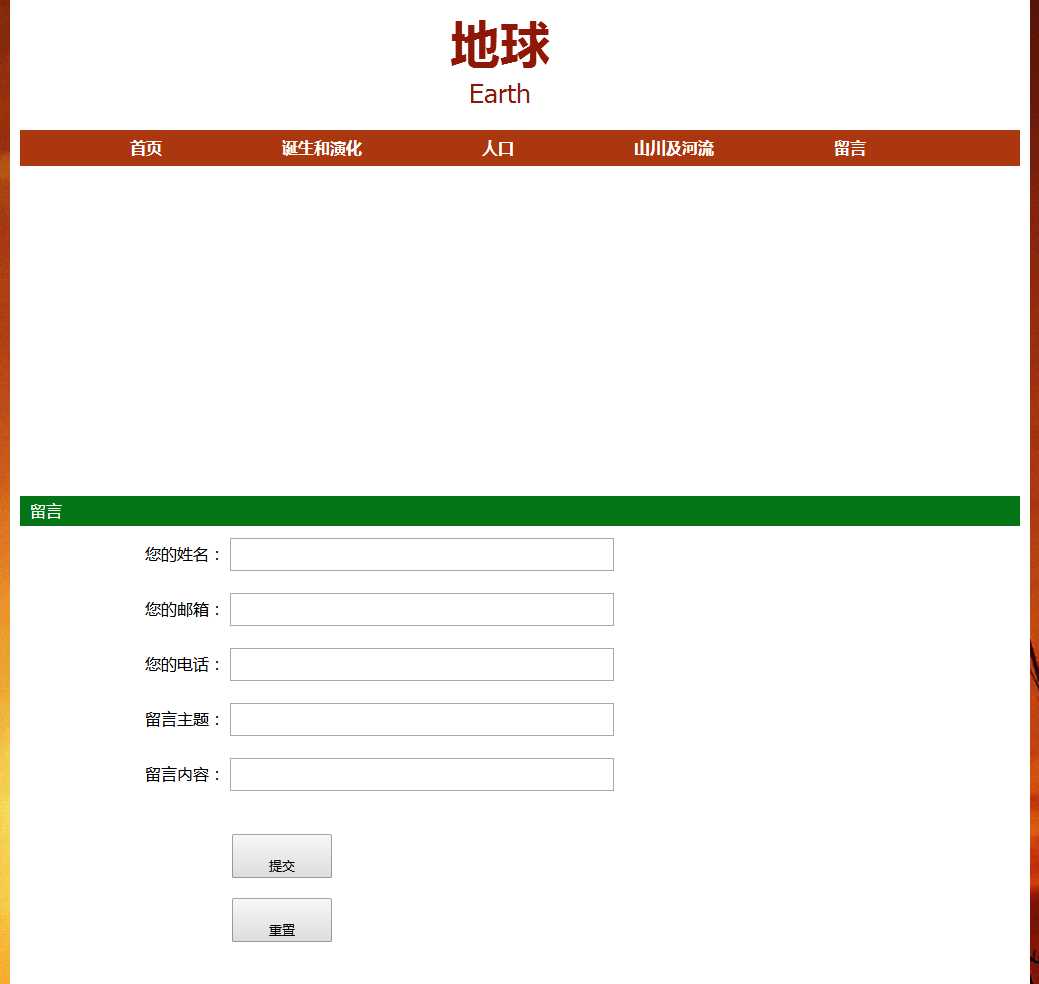The width and height of the screenshot is (1039, 984).
Task: Click 留言 in the red navigation bar
Action: point(849,149)
